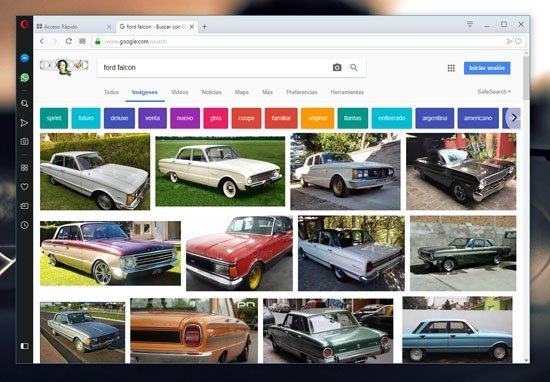
Task: Reload the page
Action: pyautogui.click(x=69, y=41)
